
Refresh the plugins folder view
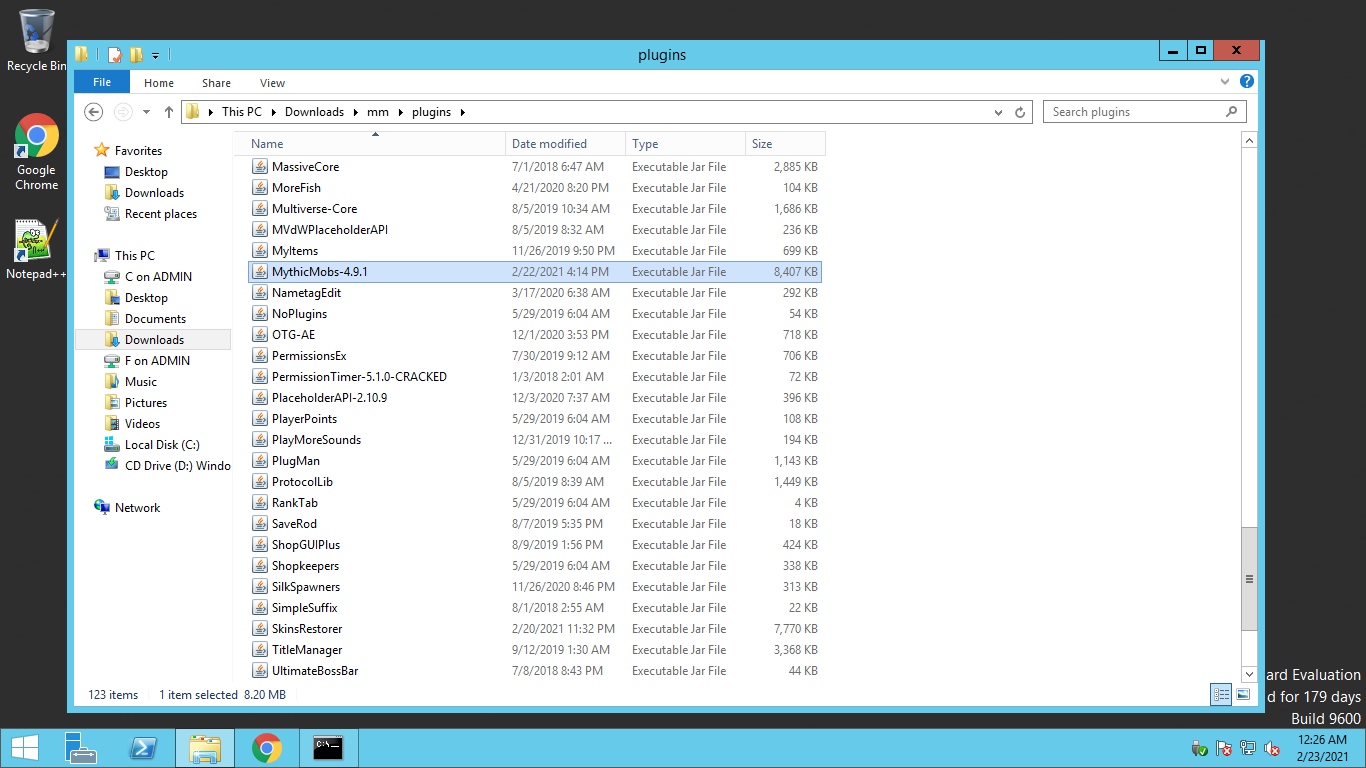pos(1020,112)
